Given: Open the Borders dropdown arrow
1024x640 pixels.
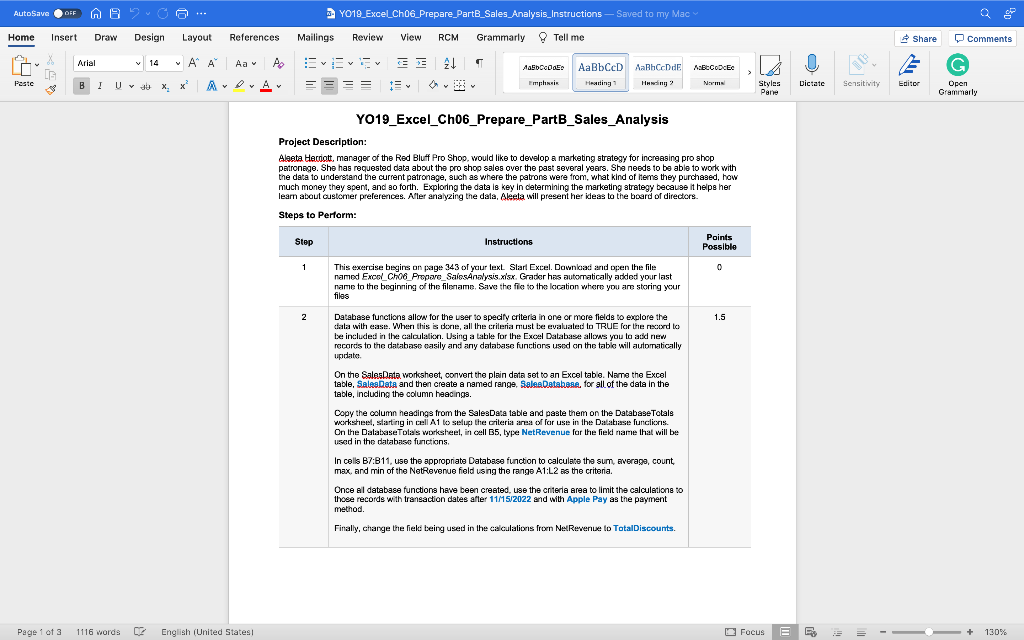Looking at the screenshot, I should (x=473, y=86).
